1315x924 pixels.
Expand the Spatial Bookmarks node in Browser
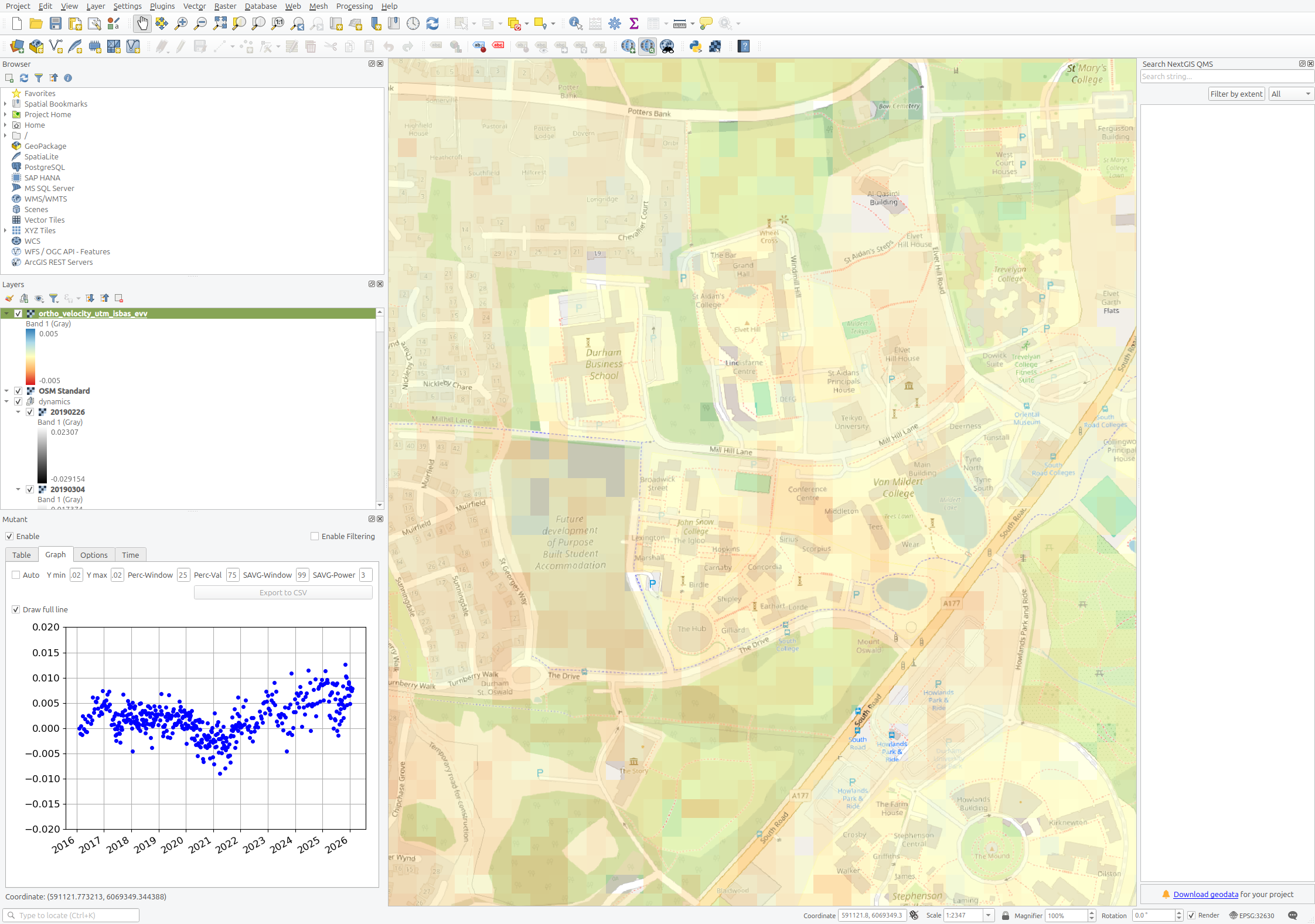point(5,104)
